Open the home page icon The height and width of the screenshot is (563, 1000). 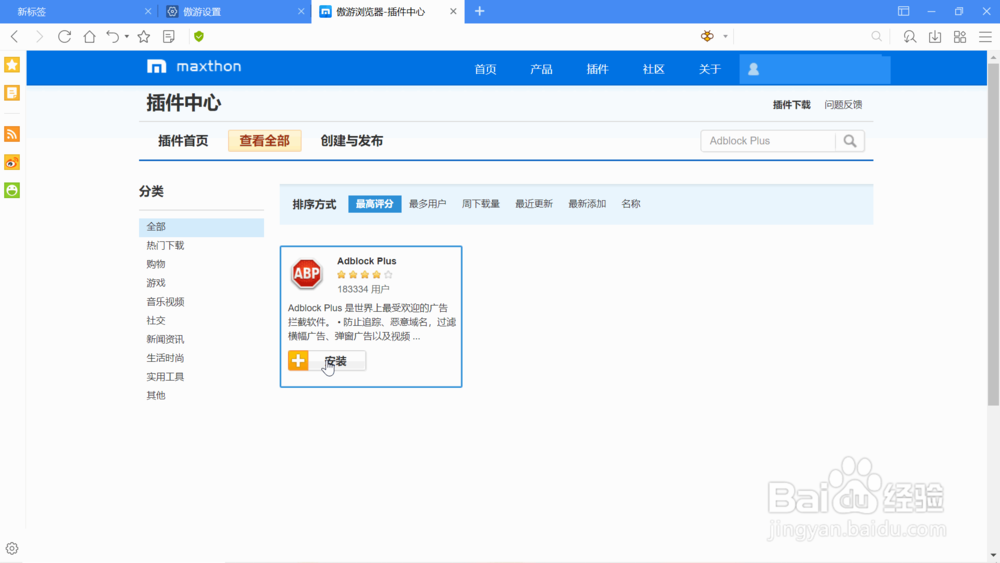[x=89, y=37]
